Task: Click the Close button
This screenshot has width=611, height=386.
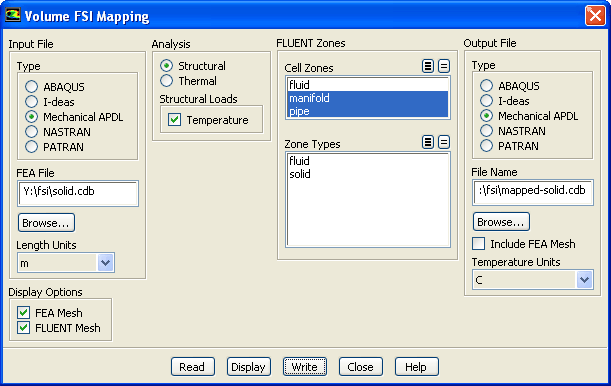Action: click(361, 367)
